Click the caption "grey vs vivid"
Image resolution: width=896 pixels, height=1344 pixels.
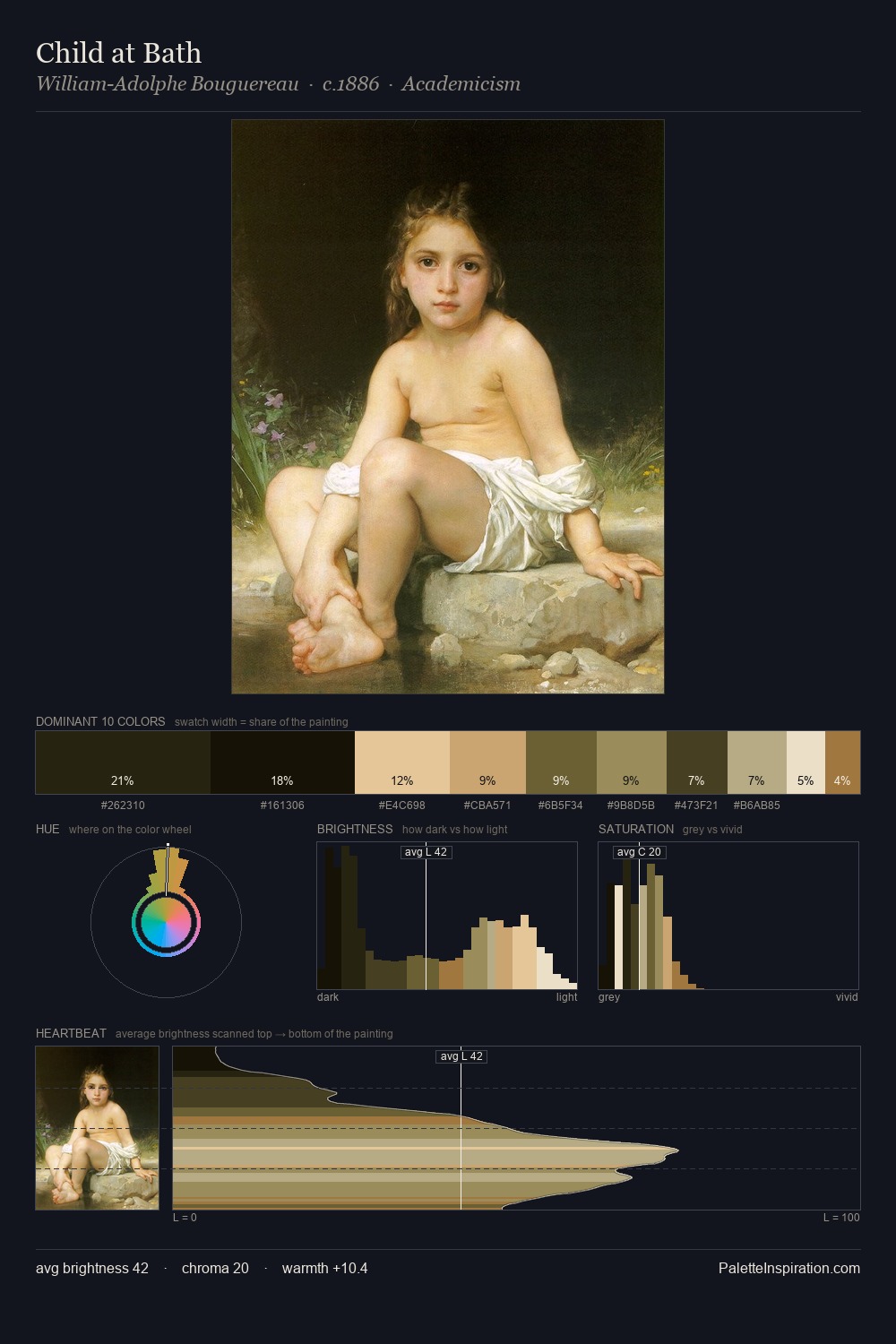[x=712, y=830]
